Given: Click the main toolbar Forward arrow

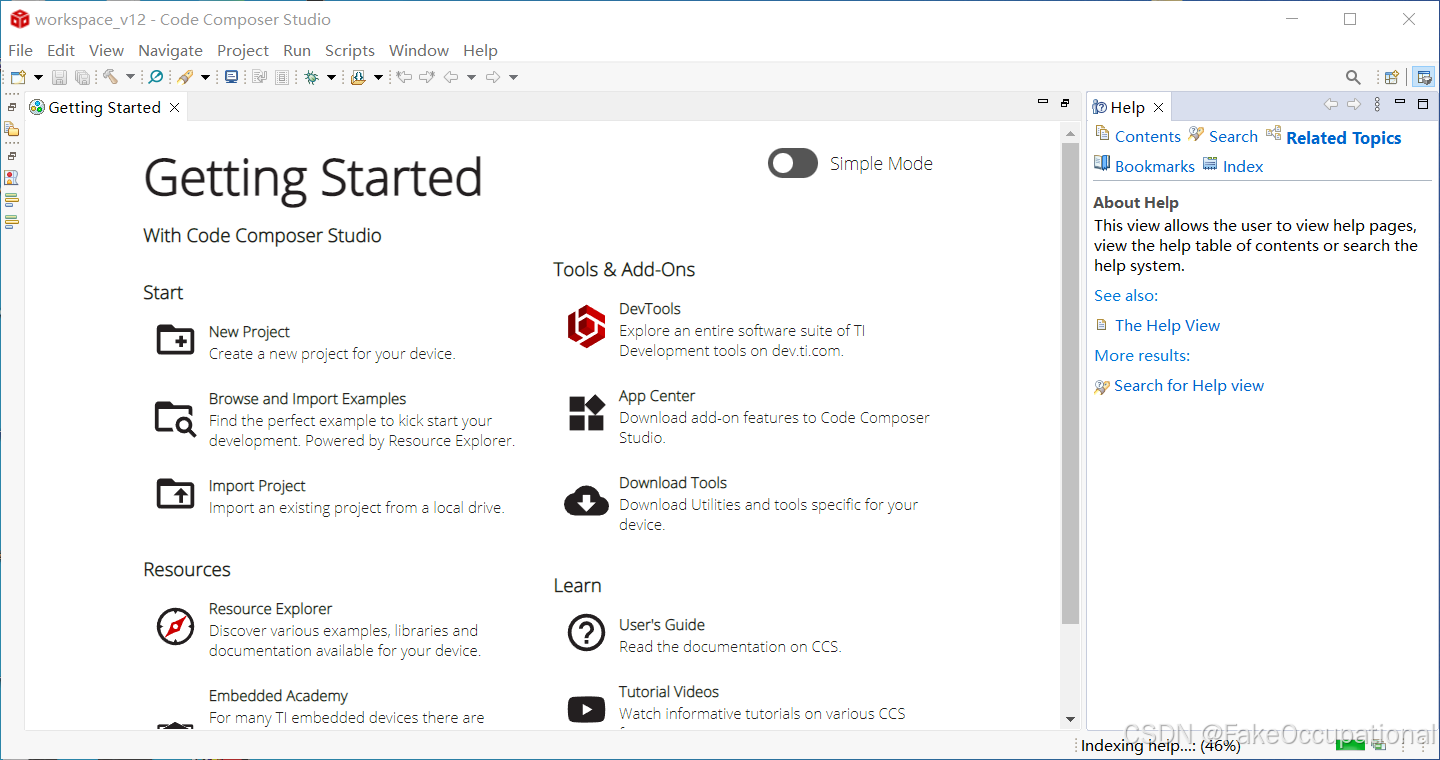Looking at the screenshot, I should click(493, 77).
